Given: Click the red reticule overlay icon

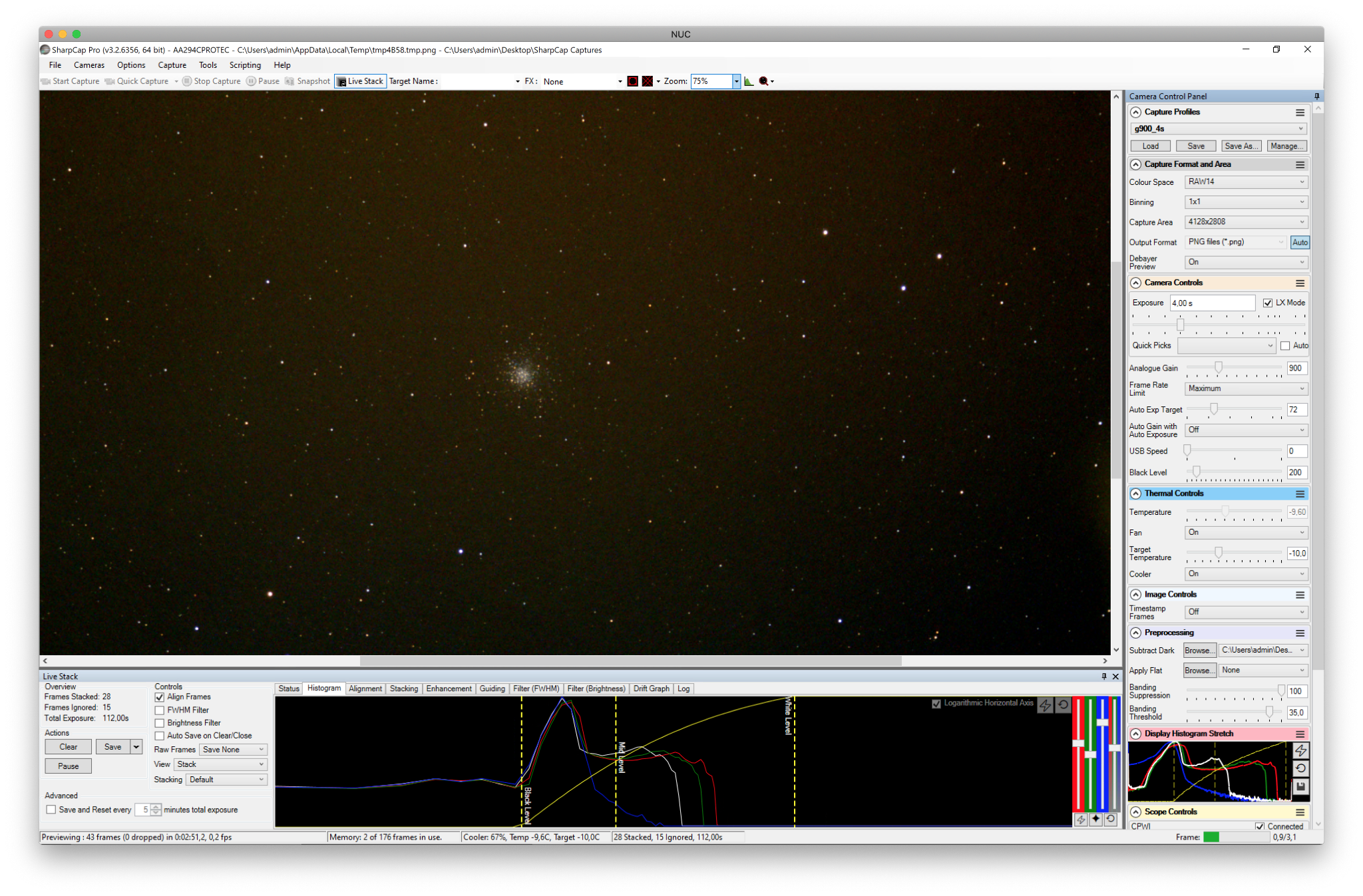Looking at the screenshot, I should point(632,81).
